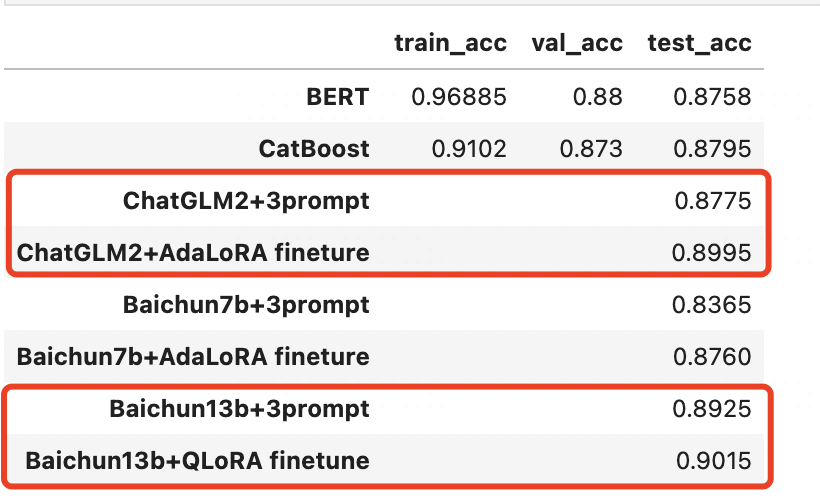
Task: Click the 0.8365 test accuracy cell
Action: (711, 305)
